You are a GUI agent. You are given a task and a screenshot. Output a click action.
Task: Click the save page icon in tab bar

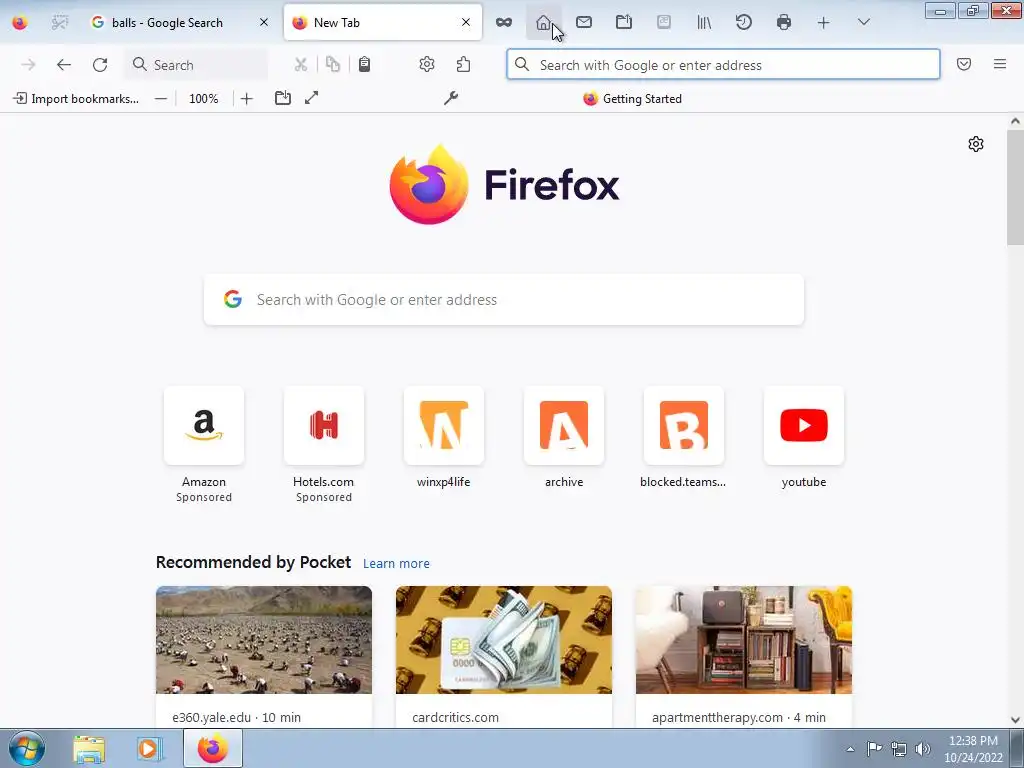tap(624, 23)
